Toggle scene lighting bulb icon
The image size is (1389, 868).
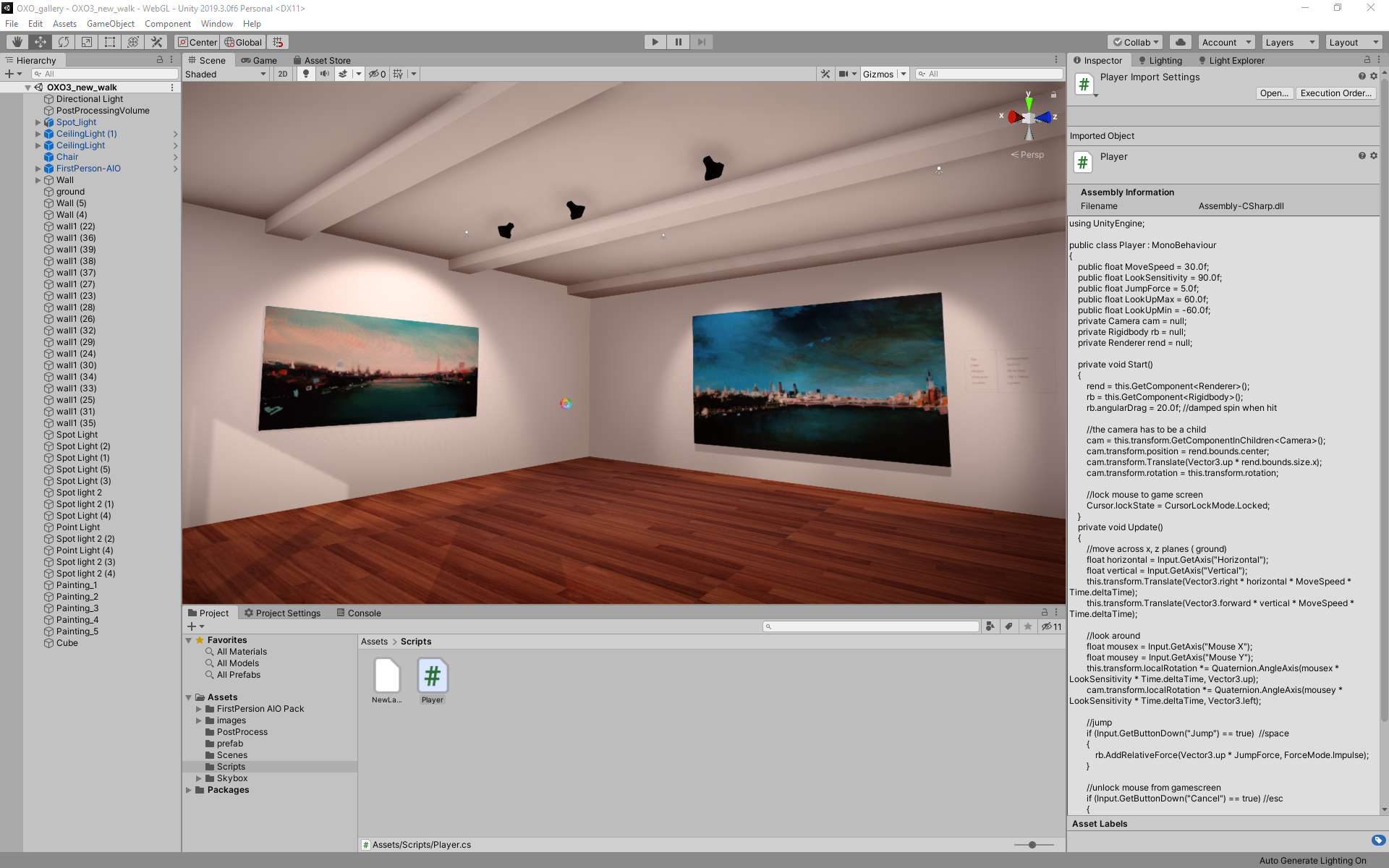pos(306,74)
